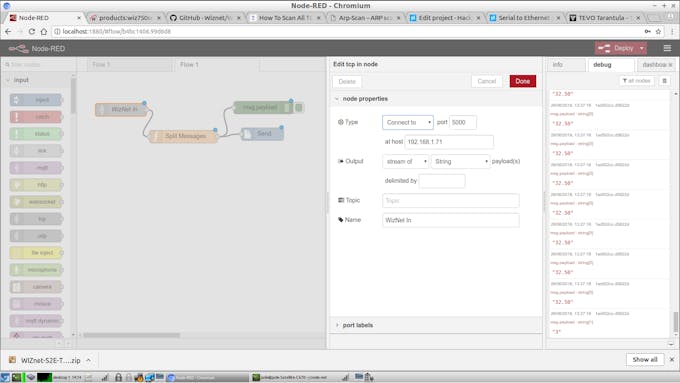680x383 pixels.
Task: Click the debug panel vertical scrollbar thumb
Action: 675,322
